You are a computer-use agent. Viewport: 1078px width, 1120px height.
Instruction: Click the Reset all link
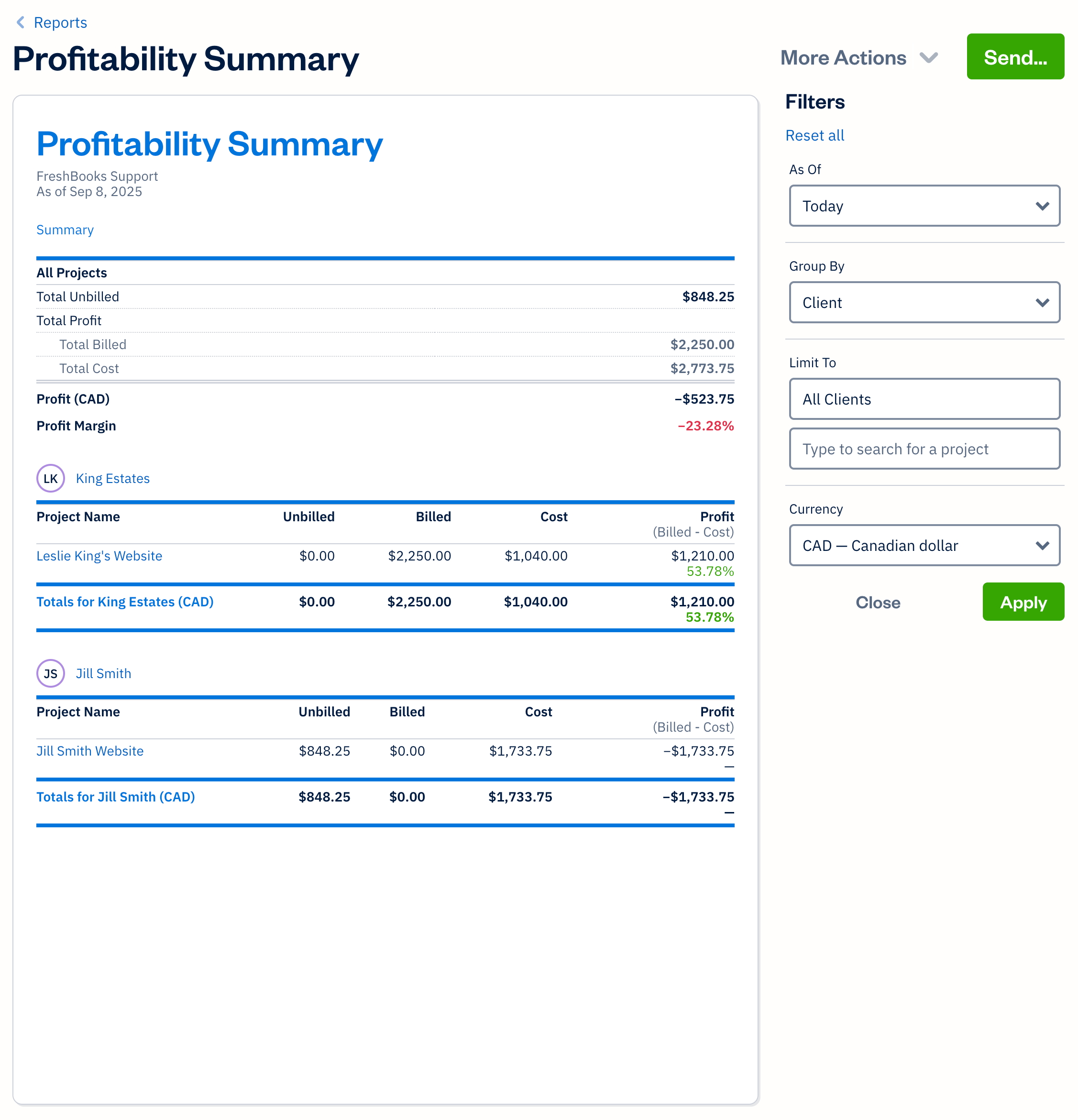click(x=814, y=135)
